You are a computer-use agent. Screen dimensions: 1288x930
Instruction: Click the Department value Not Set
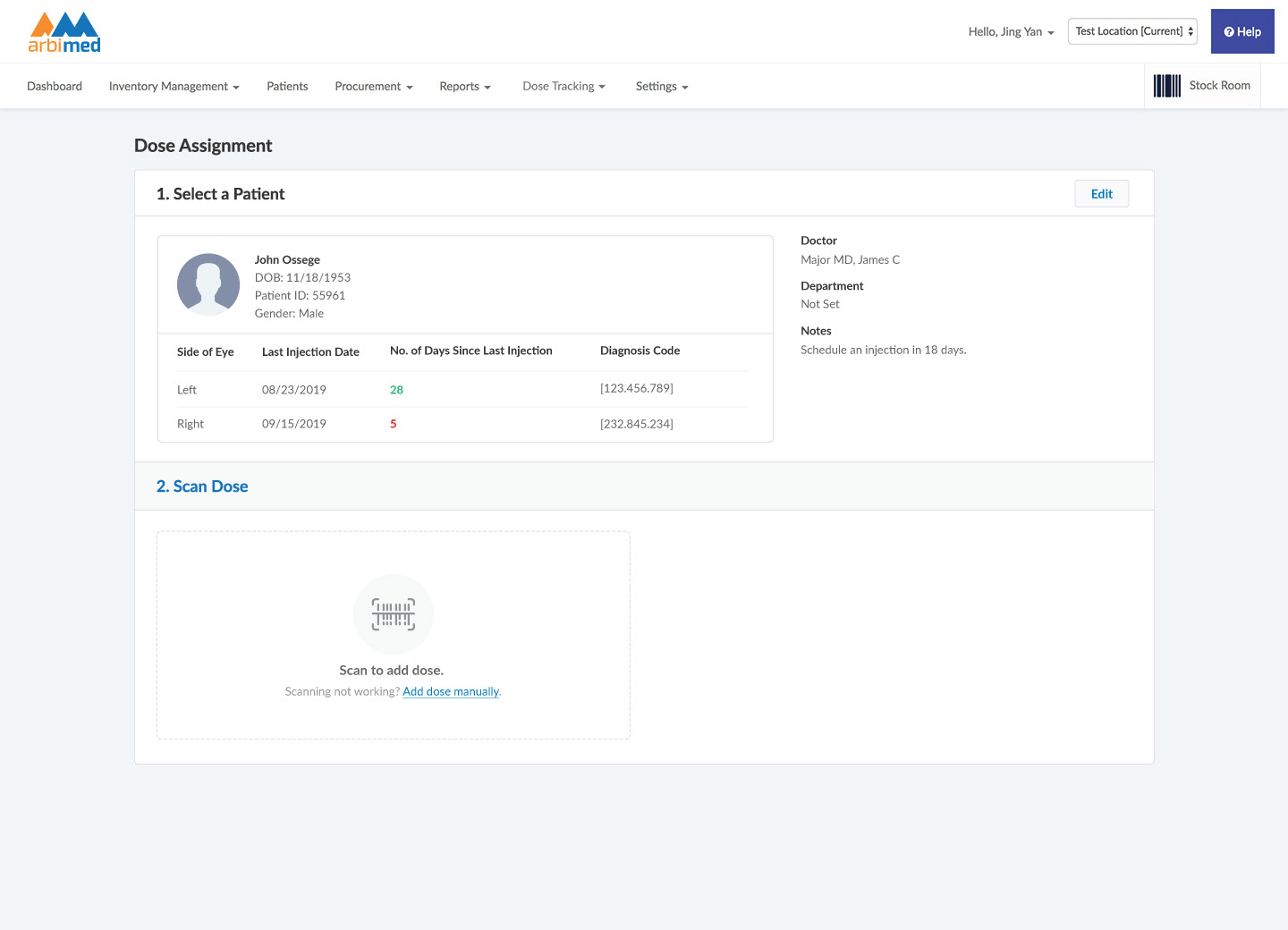pos(820,304)
